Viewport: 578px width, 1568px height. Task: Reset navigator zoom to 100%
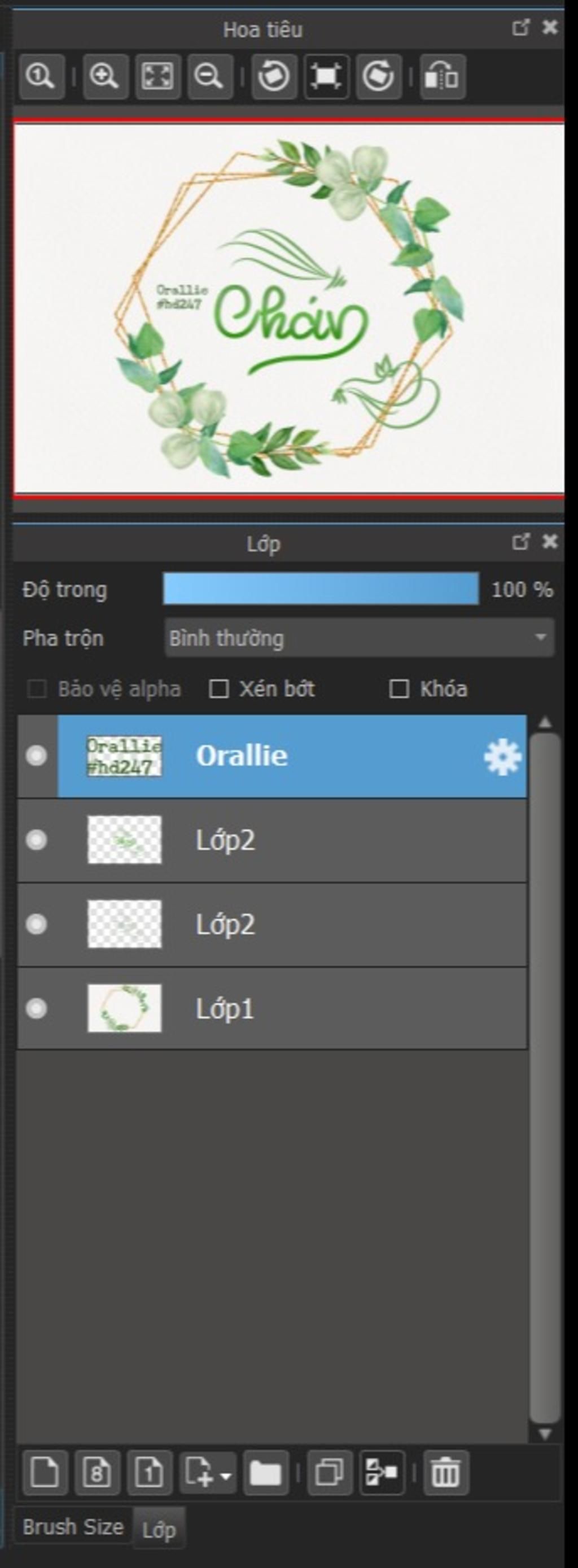41,77
